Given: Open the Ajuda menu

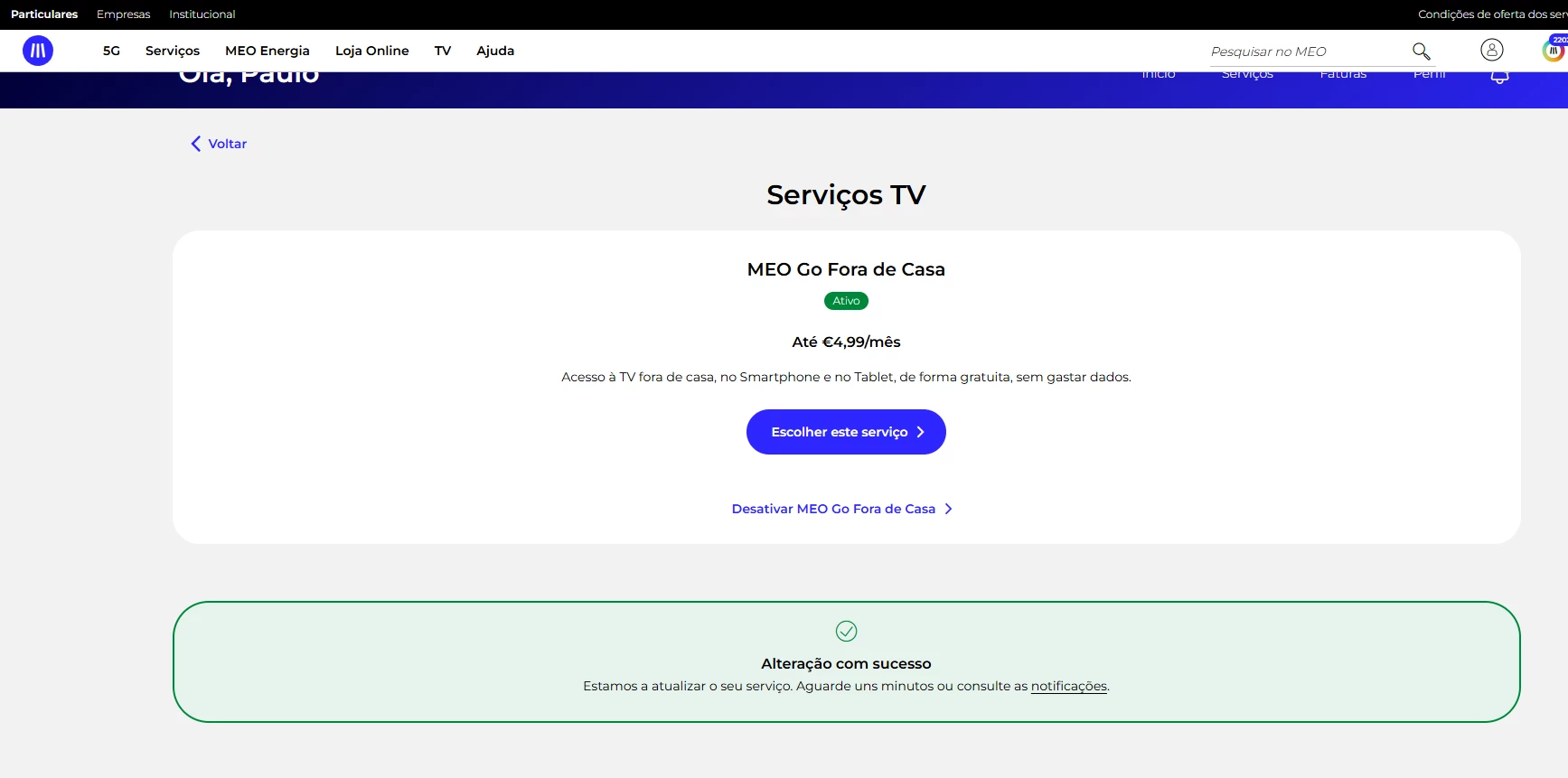Looking at the screenshot, I should [x=495, y=51].
